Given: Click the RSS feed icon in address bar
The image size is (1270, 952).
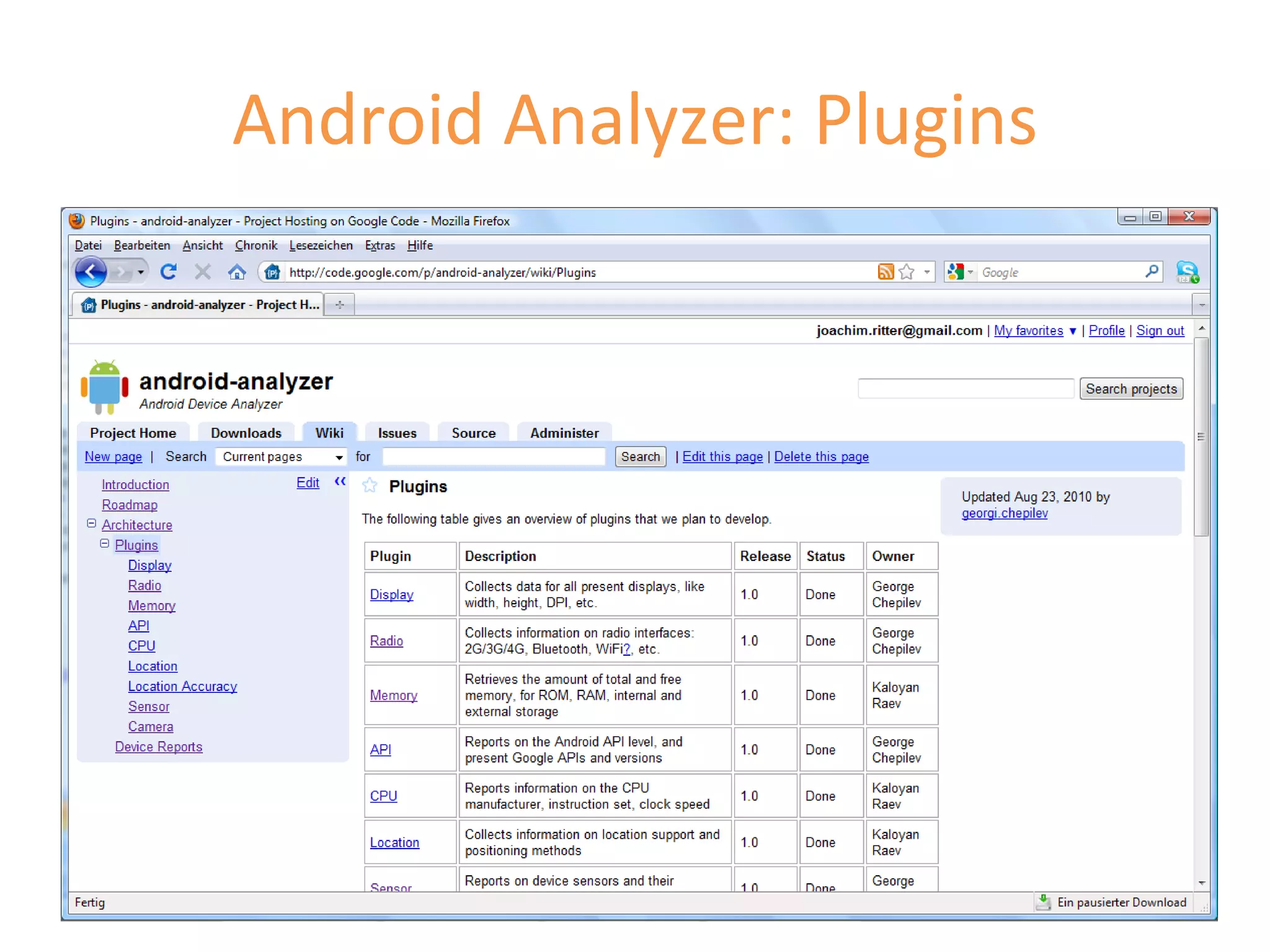Looking at the screenshot, I should (x=886, y=271).
